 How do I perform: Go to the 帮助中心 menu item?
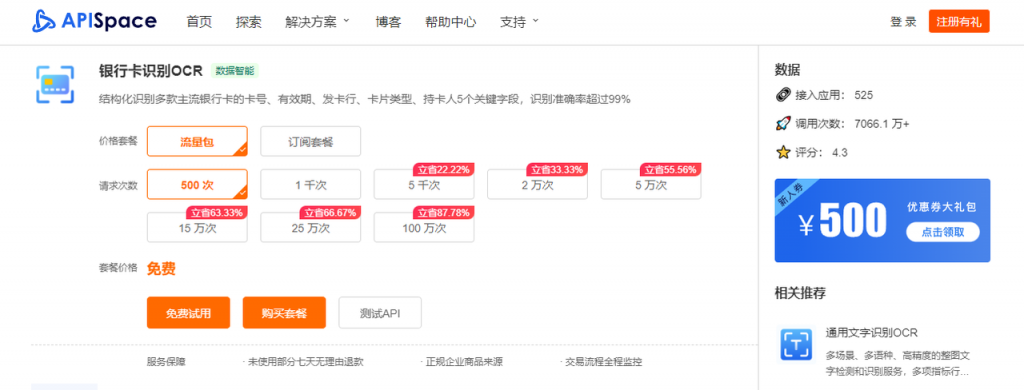tap(451, 22)
